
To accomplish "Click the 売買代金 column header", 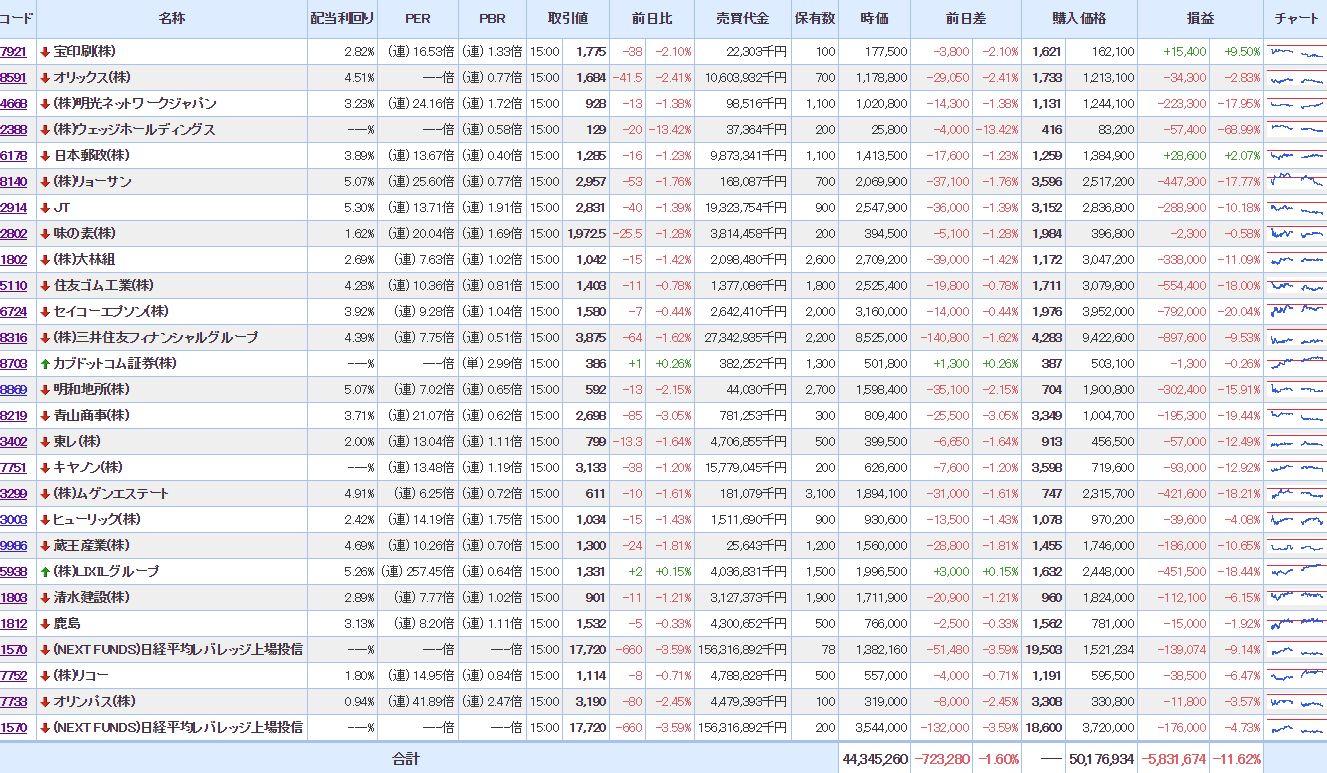I will tap(743, 19).
